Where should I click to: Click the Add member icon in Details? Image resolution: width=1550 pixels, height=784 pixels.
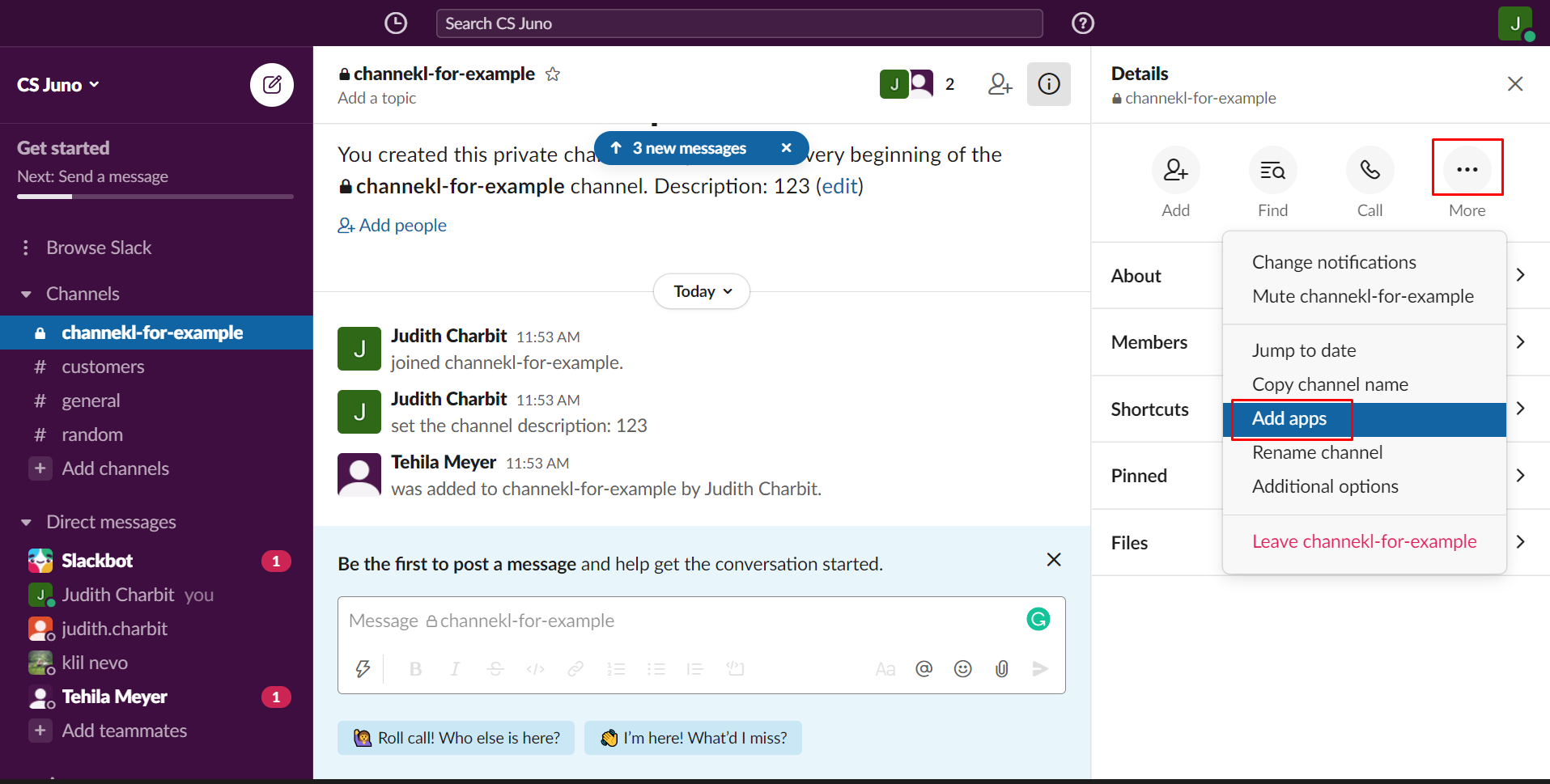(x=1175, y=170)
